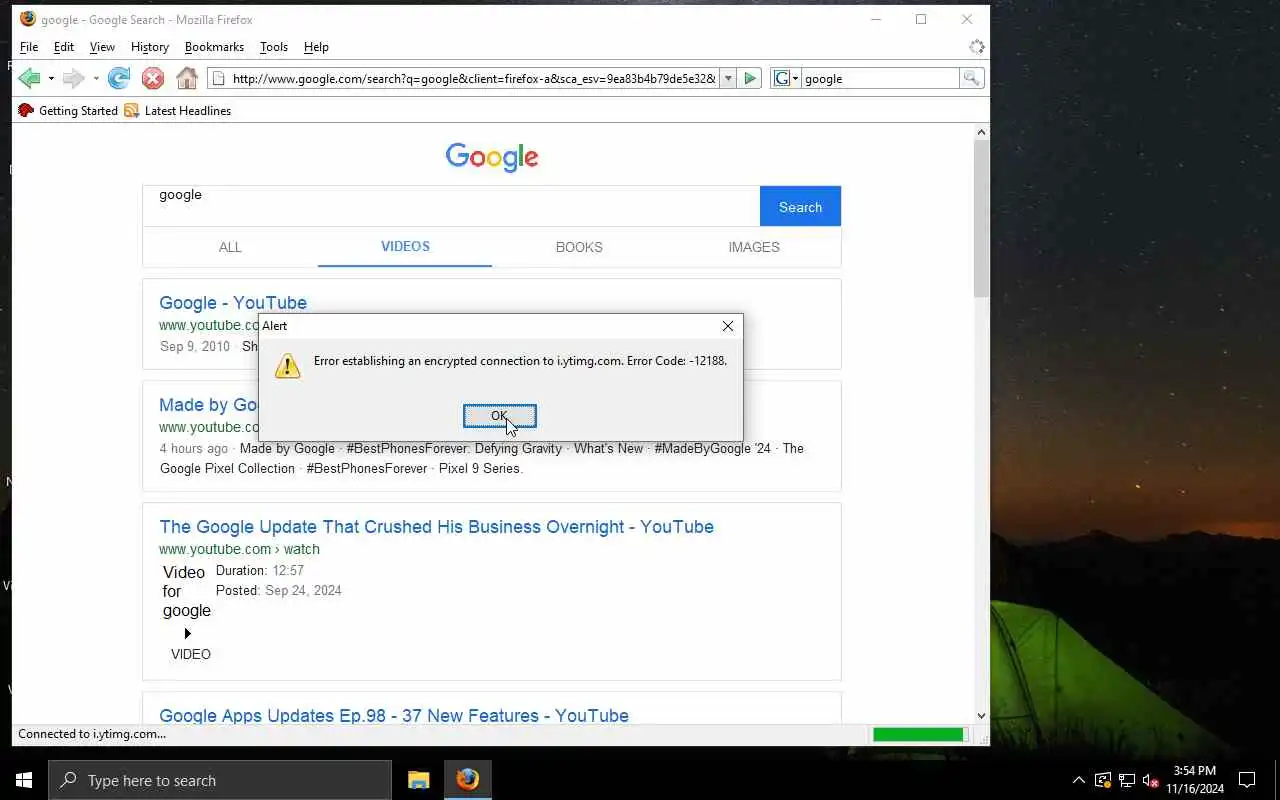This screenshot has width=1280, height=800.
Task: Click the status bar text Connected to i.ytimg.com
Action: tap(92, 734)
